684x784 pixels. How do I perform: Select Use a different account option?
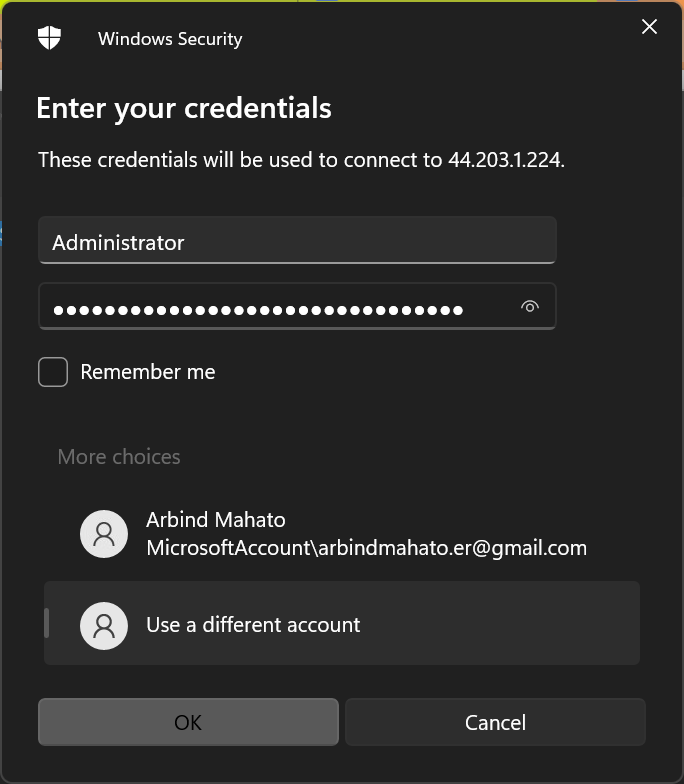point(342,623)
